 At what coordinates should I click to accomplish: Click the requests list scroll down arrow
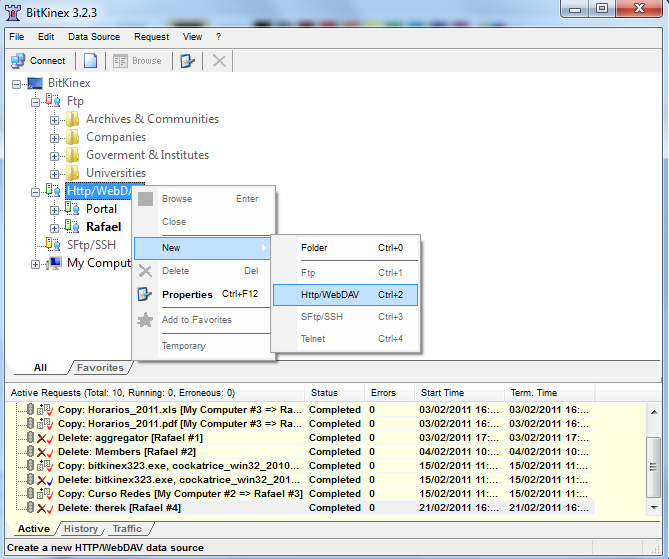click(x=654, y=508)
